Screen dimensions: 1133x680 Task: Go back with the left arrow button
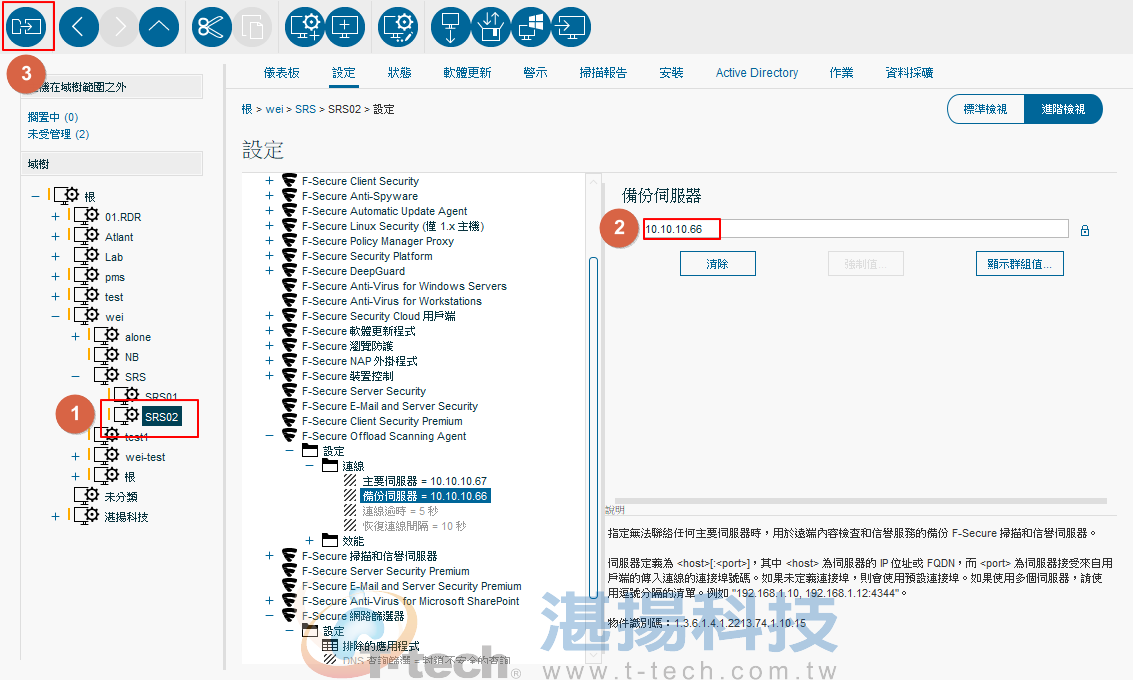[x=79, y=27]
